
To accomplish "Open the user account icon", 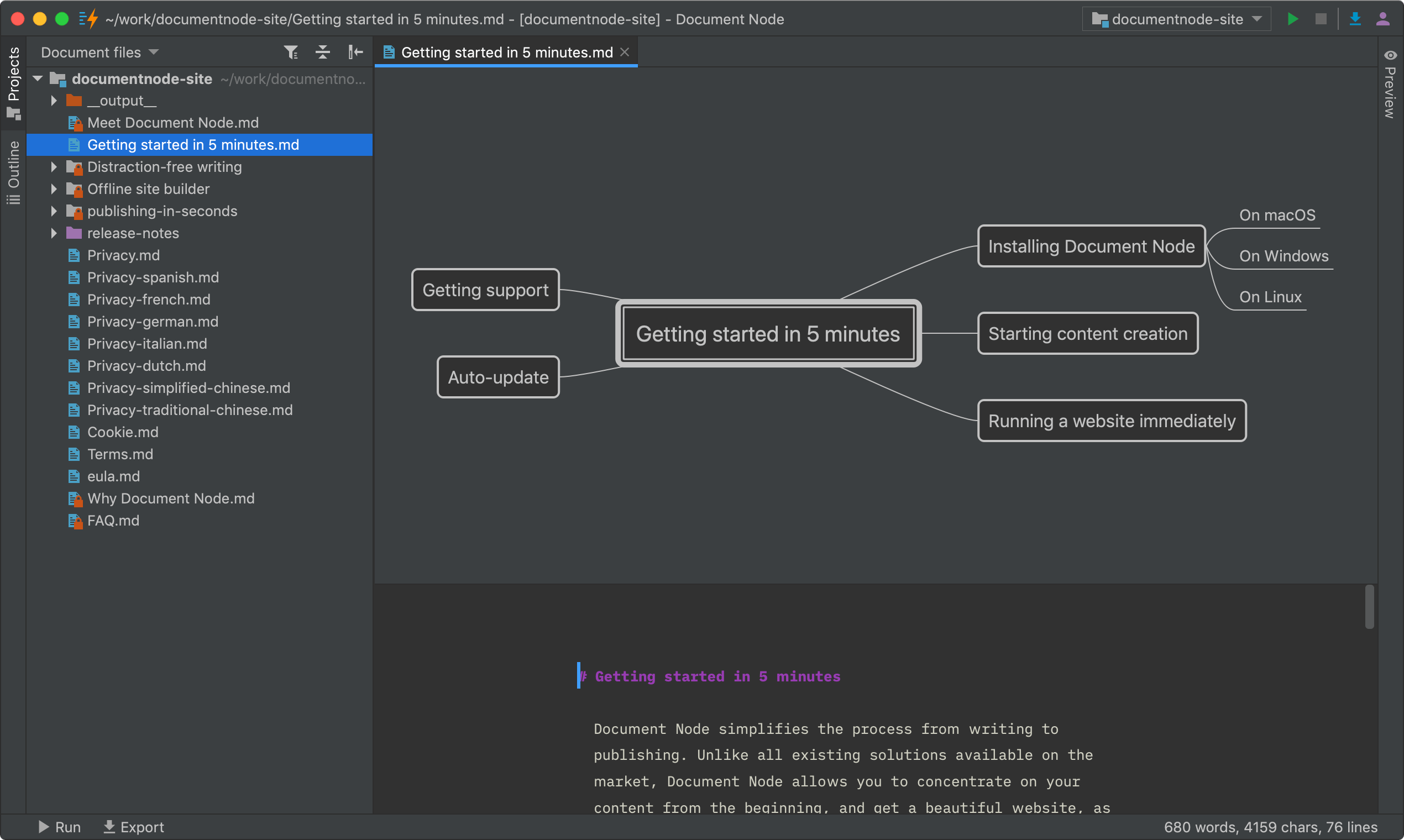I will pos(1383,19).
